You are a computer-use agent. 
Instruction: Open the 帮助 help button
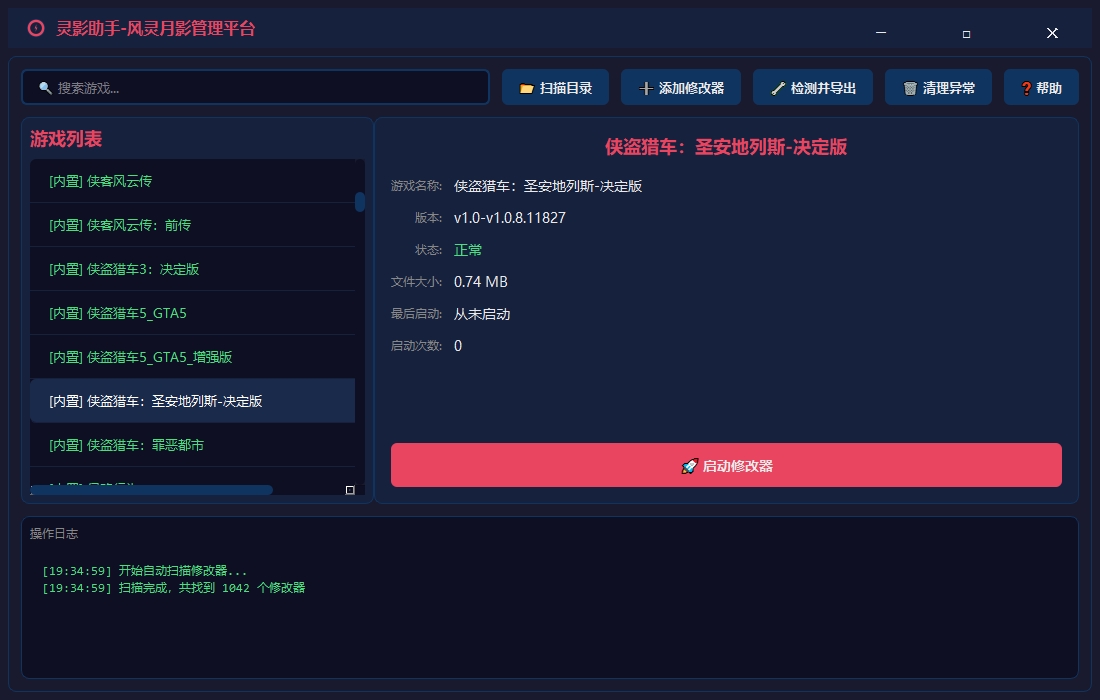pos(1041,88)
